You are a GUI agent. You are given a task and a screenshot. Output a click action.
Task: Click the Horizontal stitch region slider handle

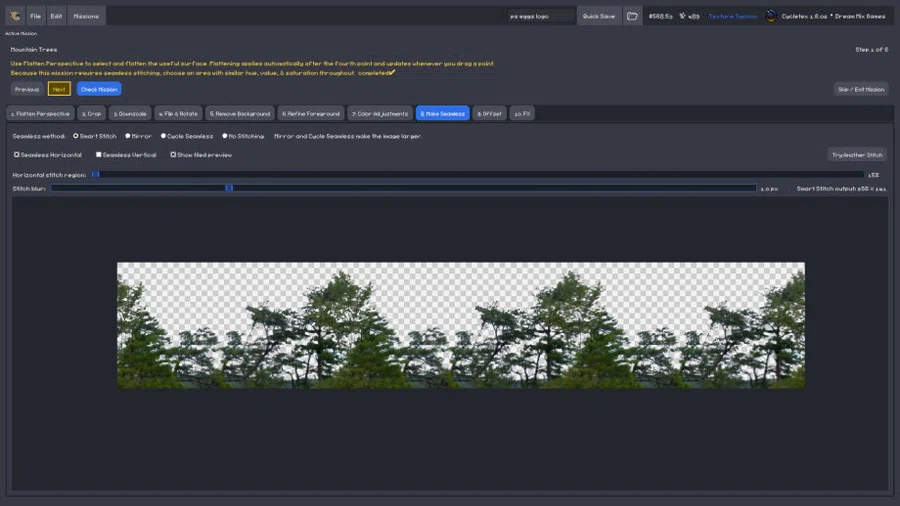coord(96,174)
